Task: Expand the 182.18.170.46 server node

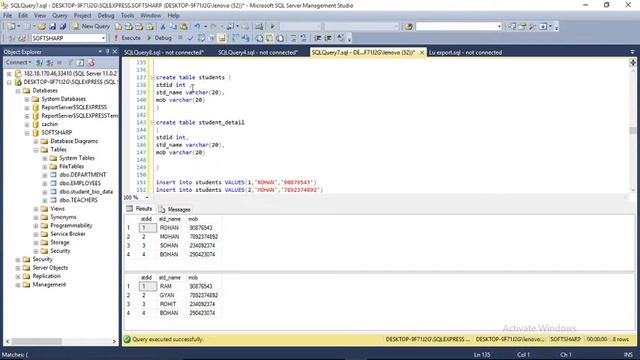Action: (9, 73)
